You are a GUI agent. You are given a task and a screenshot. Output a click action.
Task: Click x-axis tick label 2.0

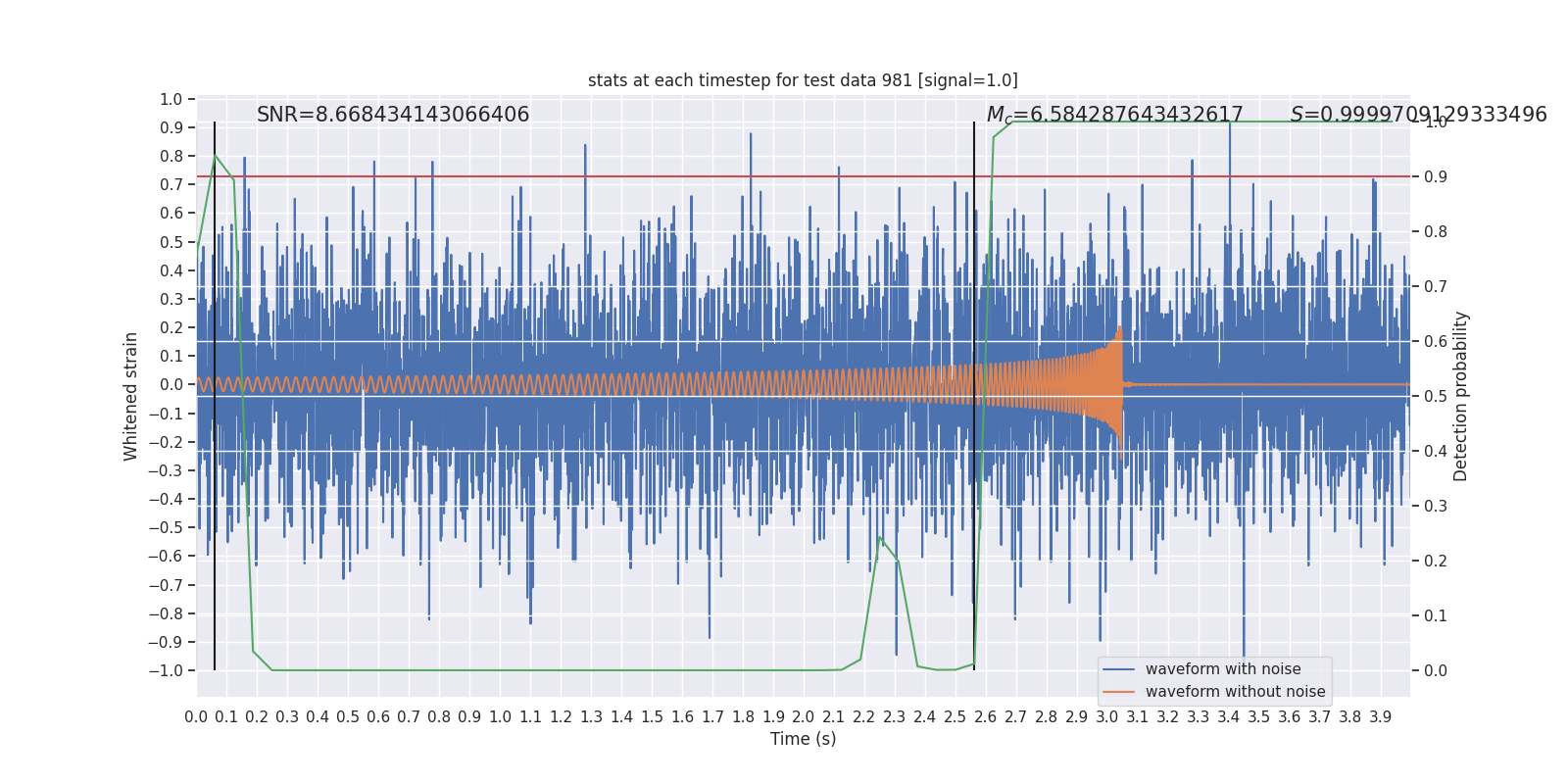(x=804, y=717)
